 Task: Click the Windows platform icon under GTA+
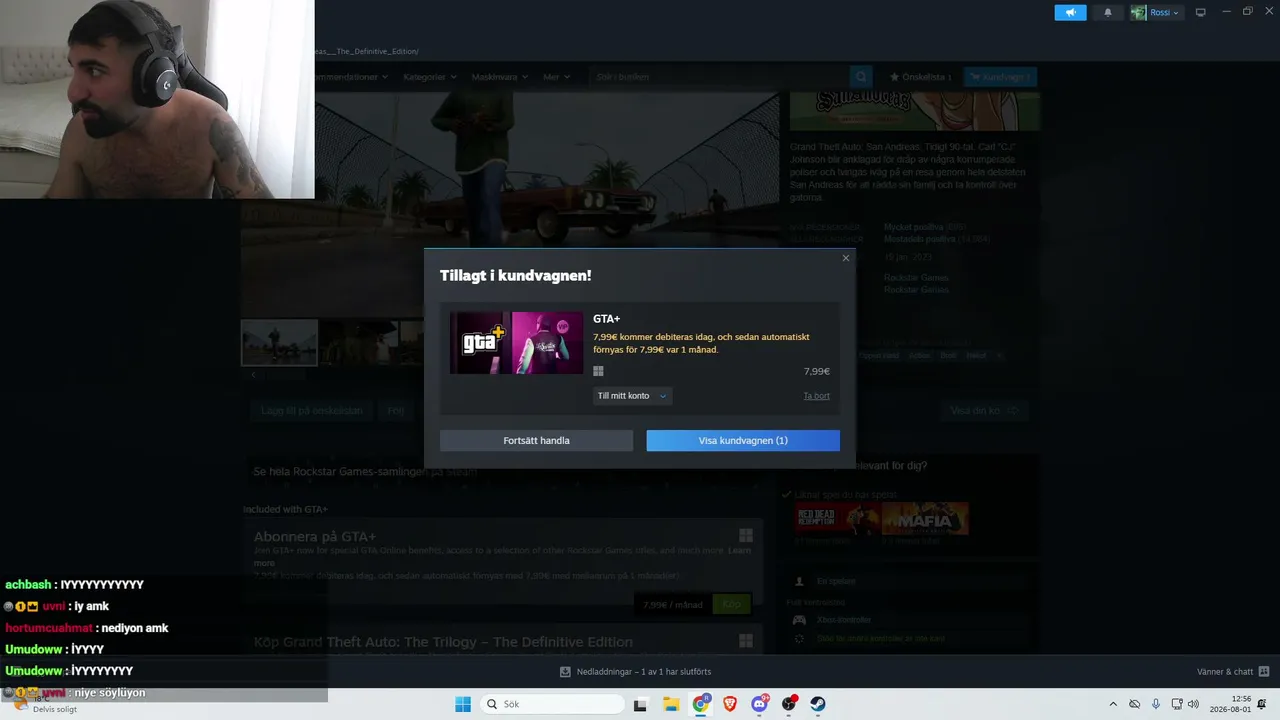(598, 371)
